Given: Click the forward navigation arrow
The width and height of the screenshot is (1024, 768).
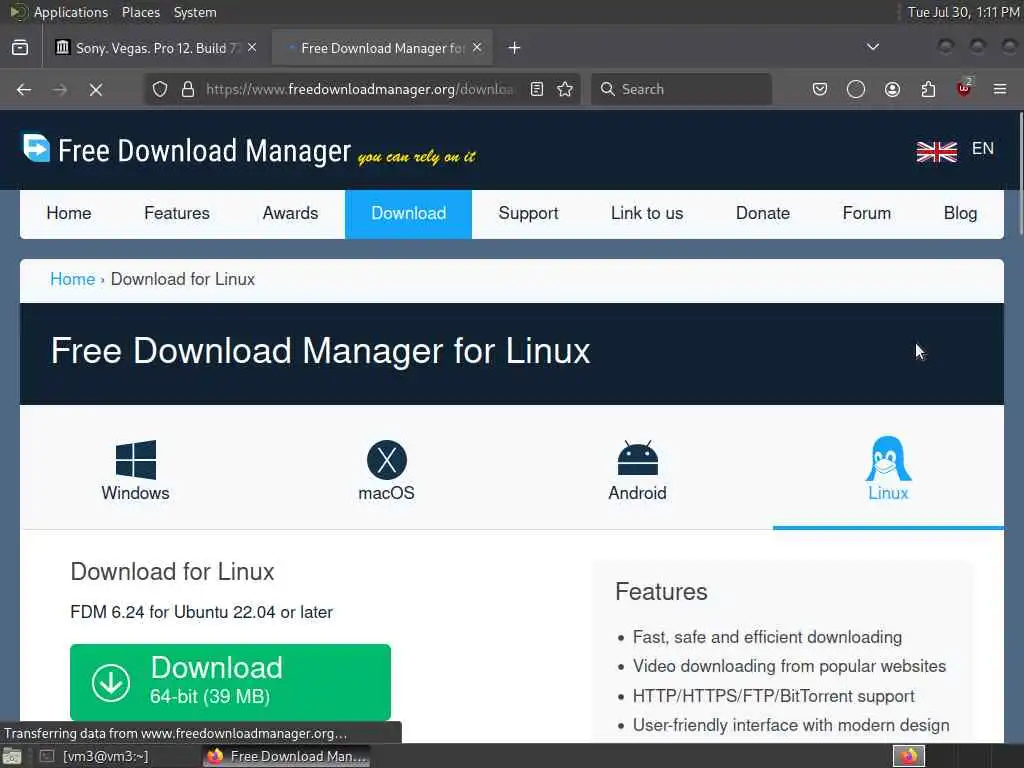Looking at the screenshot, I should point(60,89).
